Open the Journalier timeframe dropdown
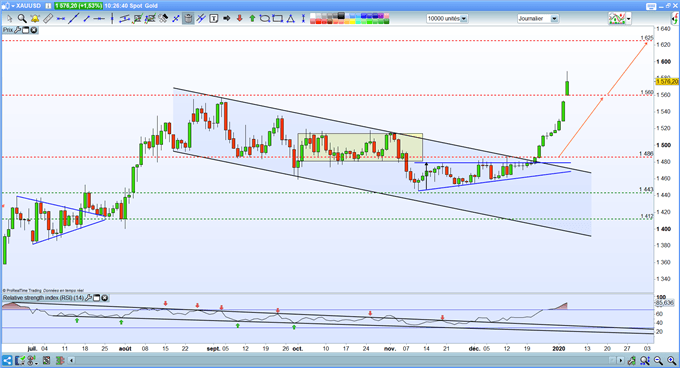 [554, 19]
